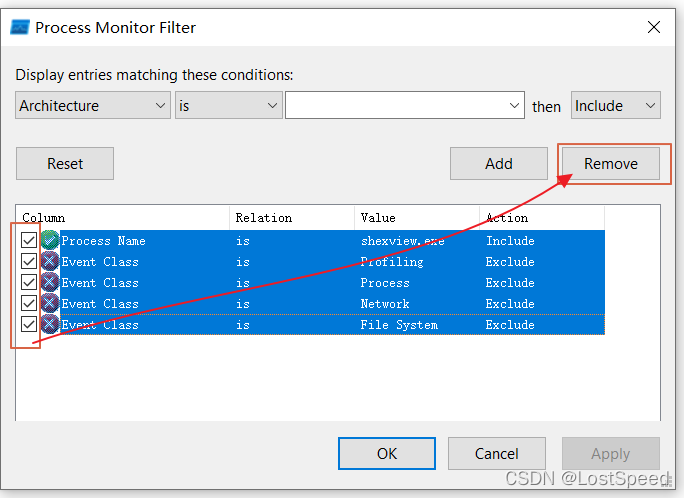The width and height of the screenshot is (684, 498).
Task: Click the 'Network' value cell
Action: pyautogui.click(x=385, y=304)
